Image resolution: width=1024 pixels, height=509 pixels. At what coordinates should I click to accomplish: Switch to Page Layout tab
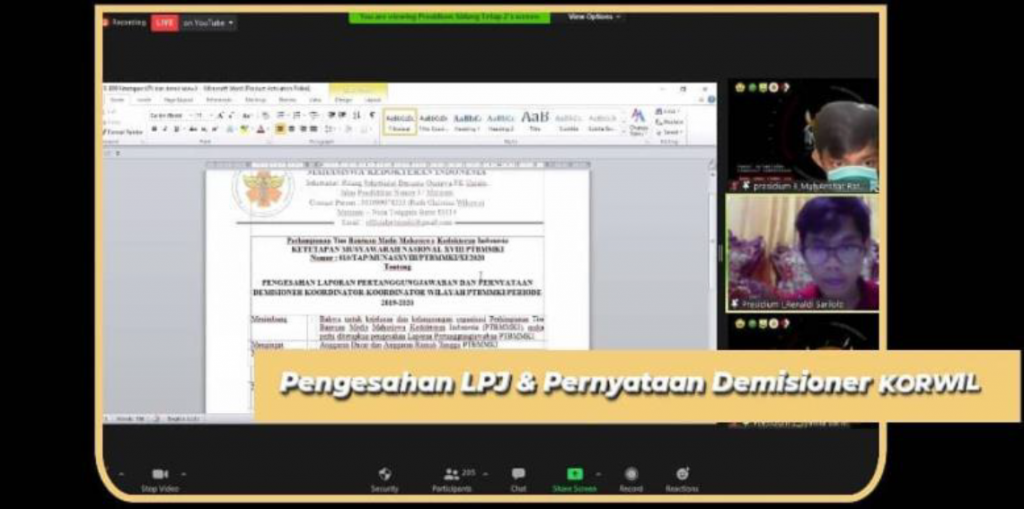click(x=178, y=100)
